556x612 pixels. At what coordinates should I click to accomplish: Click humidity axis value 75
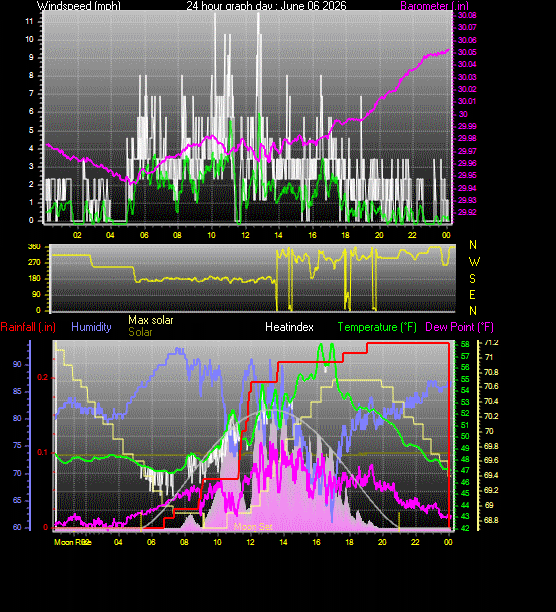17,446
